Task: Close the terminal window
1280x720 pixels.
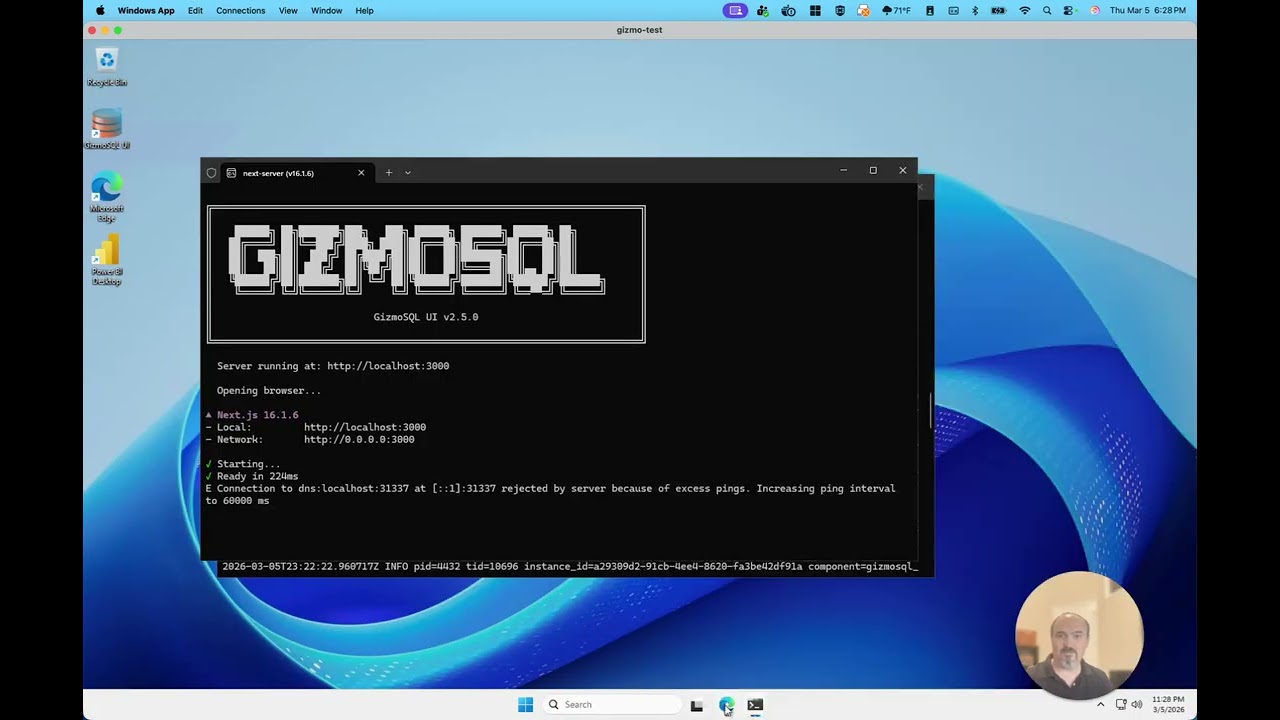Action: [x=903, y=171]
